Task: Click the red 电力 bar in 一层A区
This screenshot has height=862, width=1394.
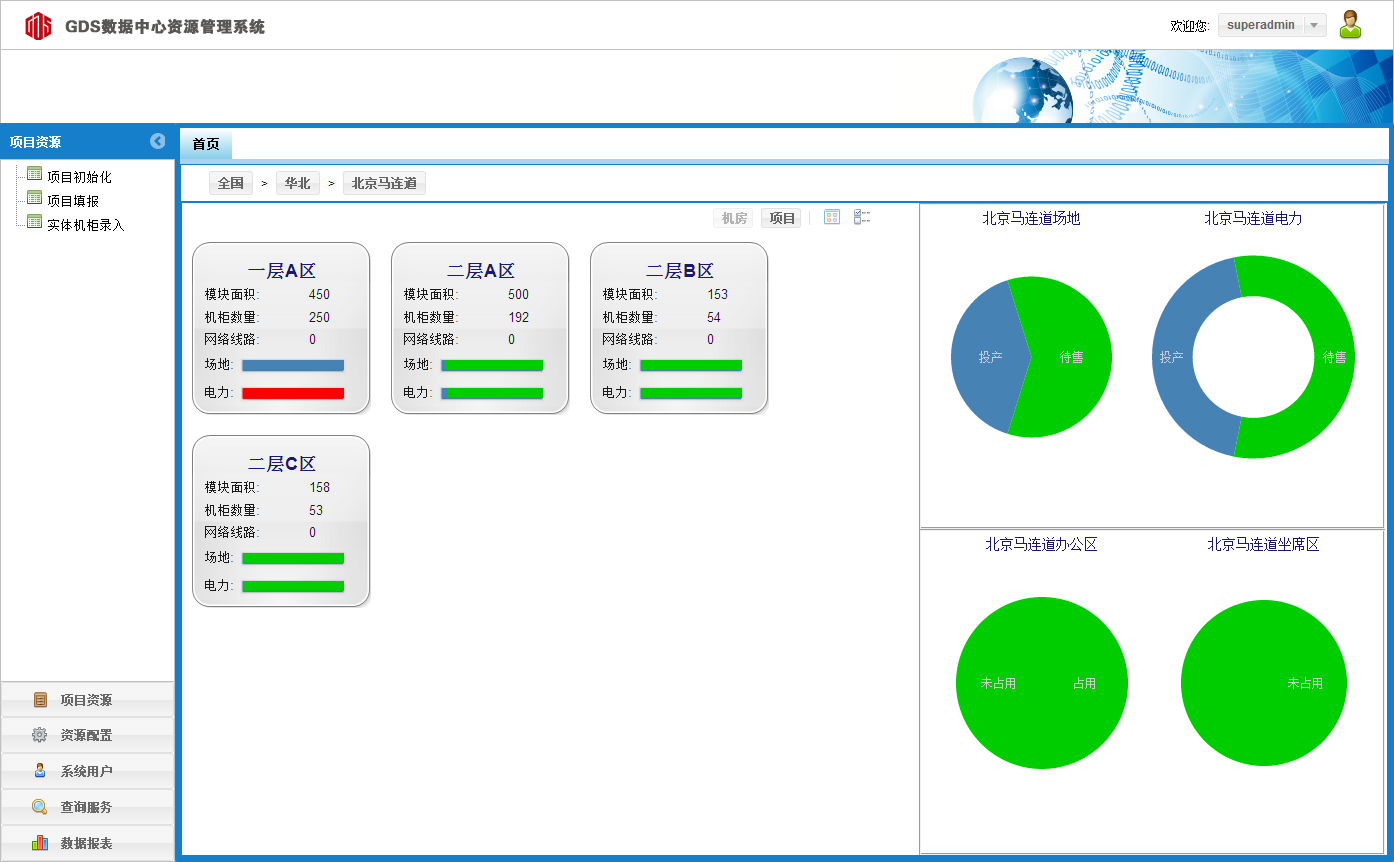Action: coord(293,393)
